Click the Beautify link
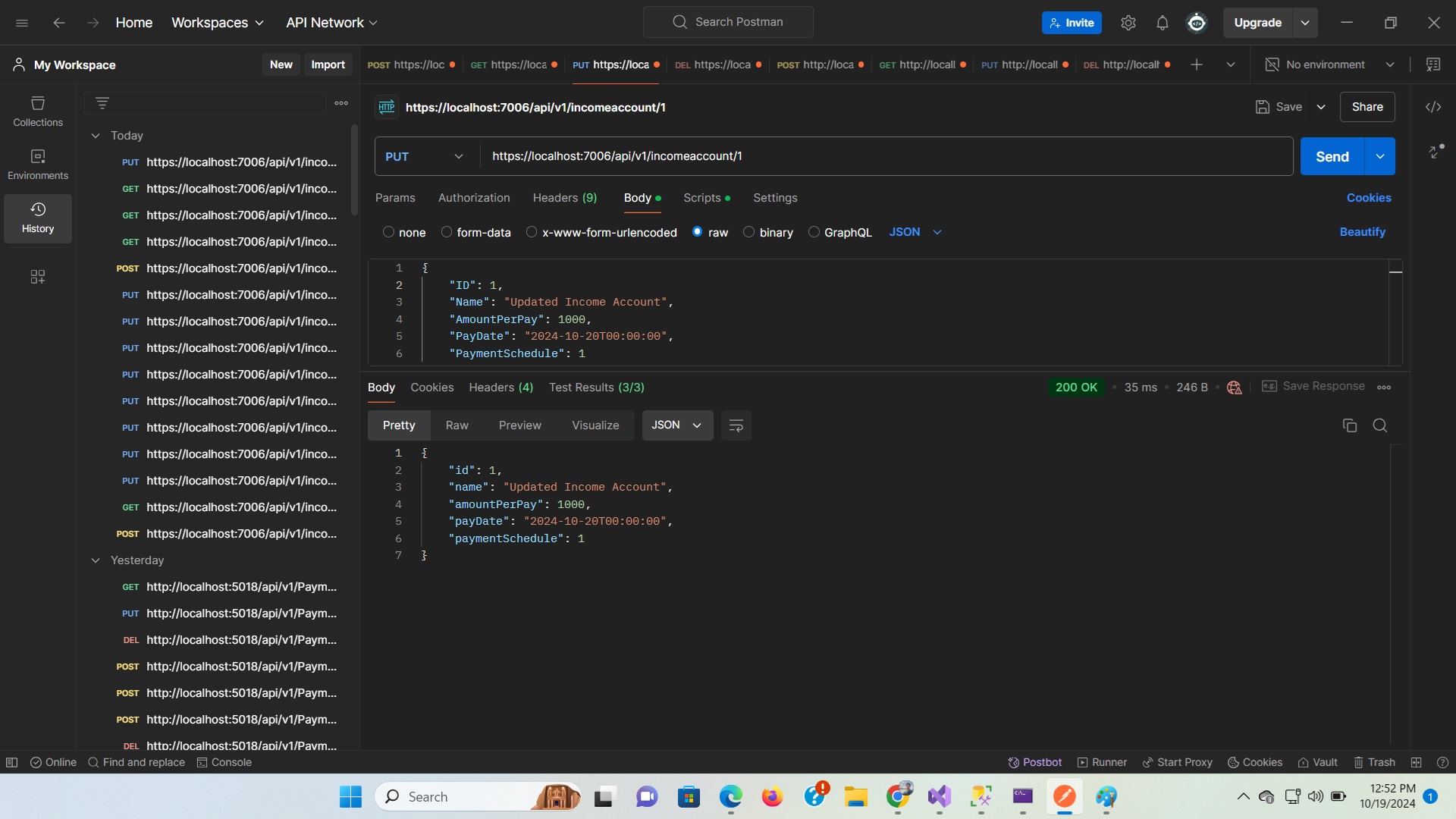Screen dimensions: 1456x819 pyautogui.click(x=1362, y=232)
